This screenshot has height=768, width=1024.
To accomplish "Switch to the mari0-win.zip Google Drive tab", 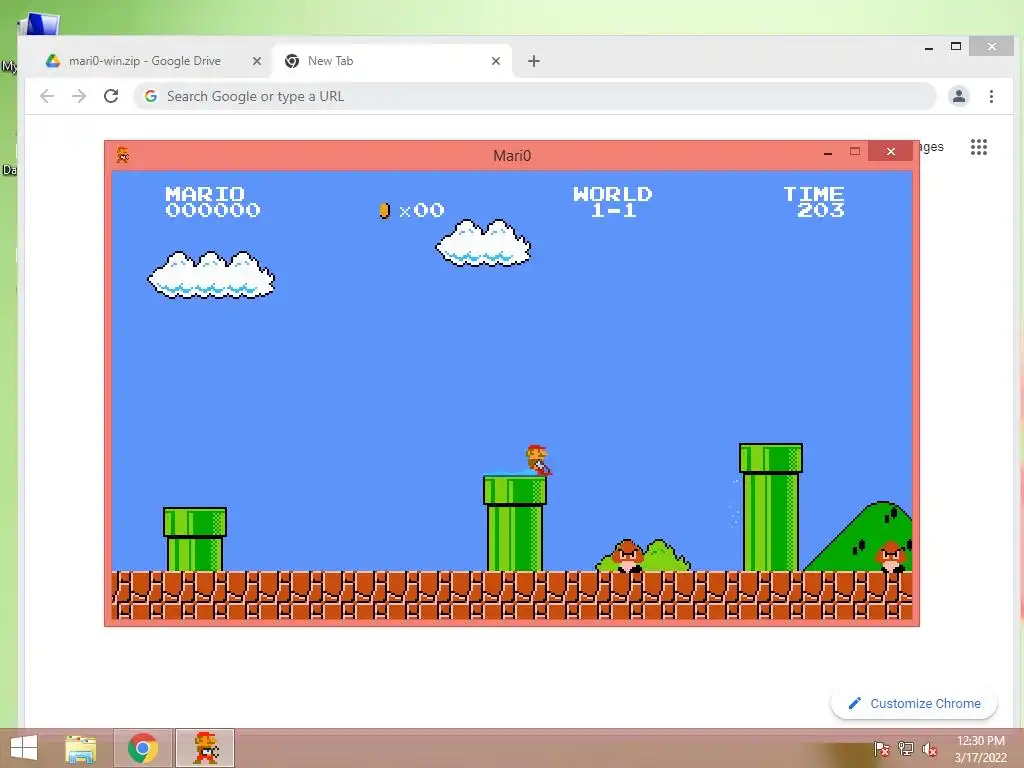I will coord(145,61).
